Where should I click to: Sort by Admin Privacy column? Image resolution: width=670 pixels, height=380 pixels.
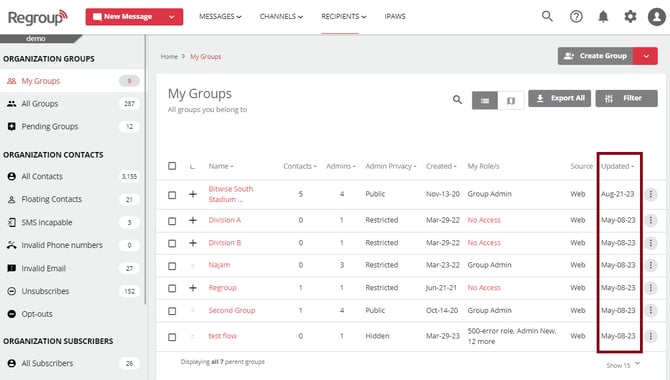[x=391, y=166]
